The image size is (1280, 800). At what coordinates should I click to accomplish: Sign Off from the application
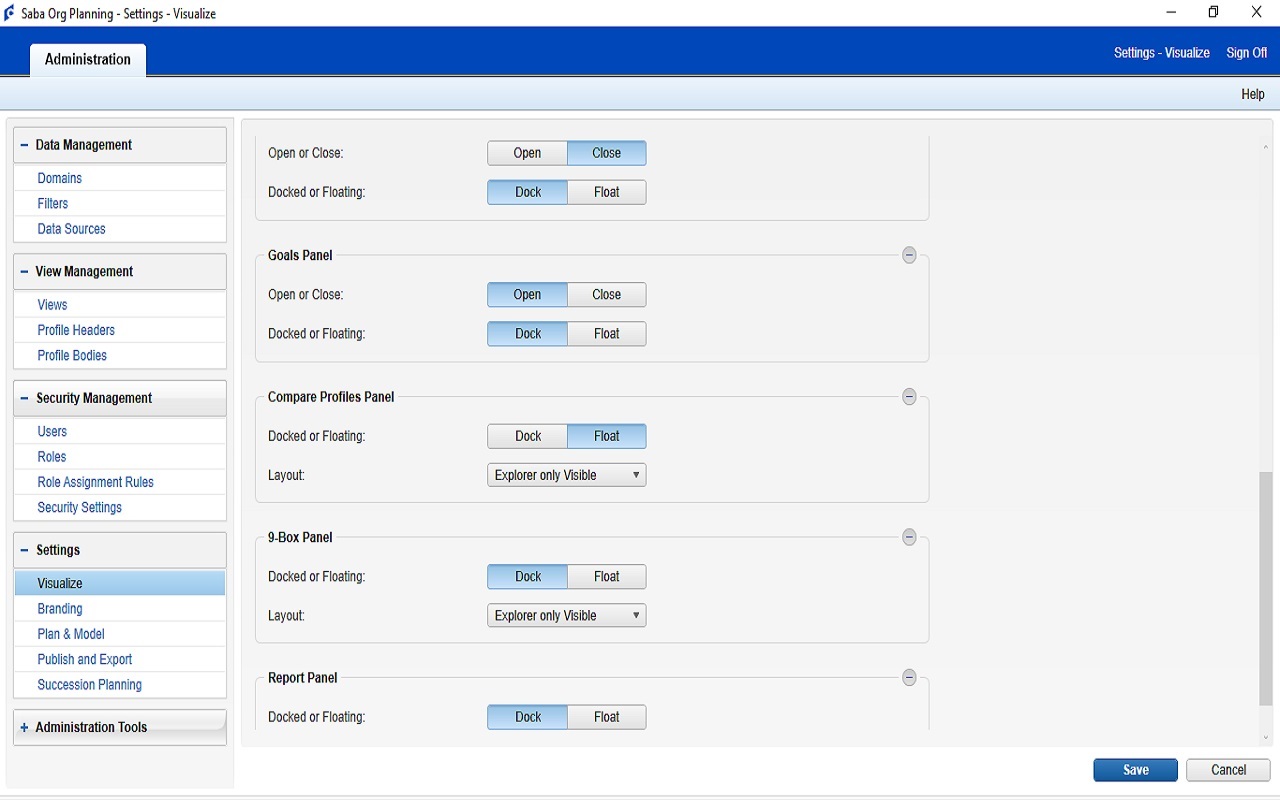(x=1246, y=52)
